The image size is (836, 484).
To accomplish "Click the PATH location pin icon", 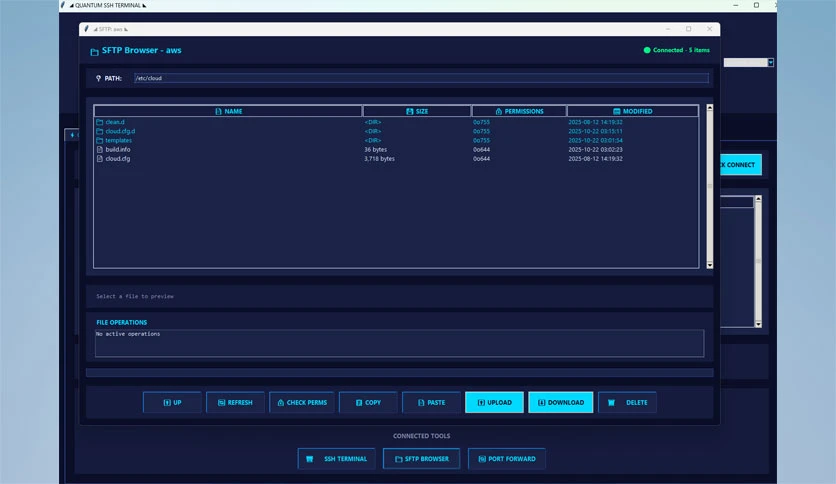I will 98,78.
